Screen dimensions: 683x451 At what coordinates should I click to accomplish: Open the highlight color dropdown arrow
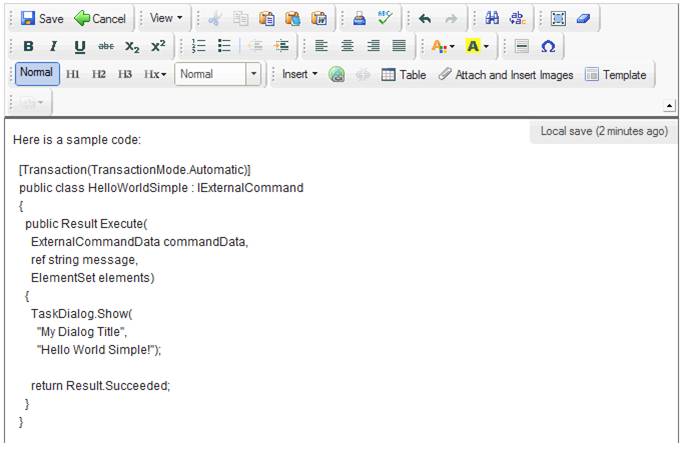(x=486, y=46)
